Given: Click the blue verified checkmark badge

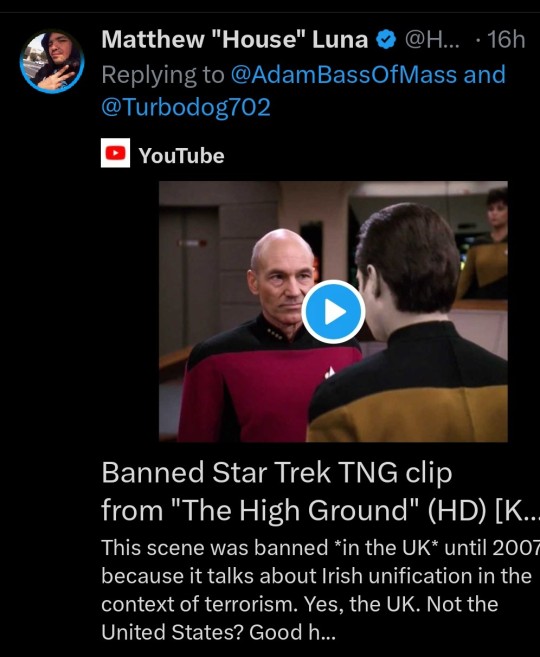Looking at the screenshot, I should pyautogui.click(x=386, y=40).
